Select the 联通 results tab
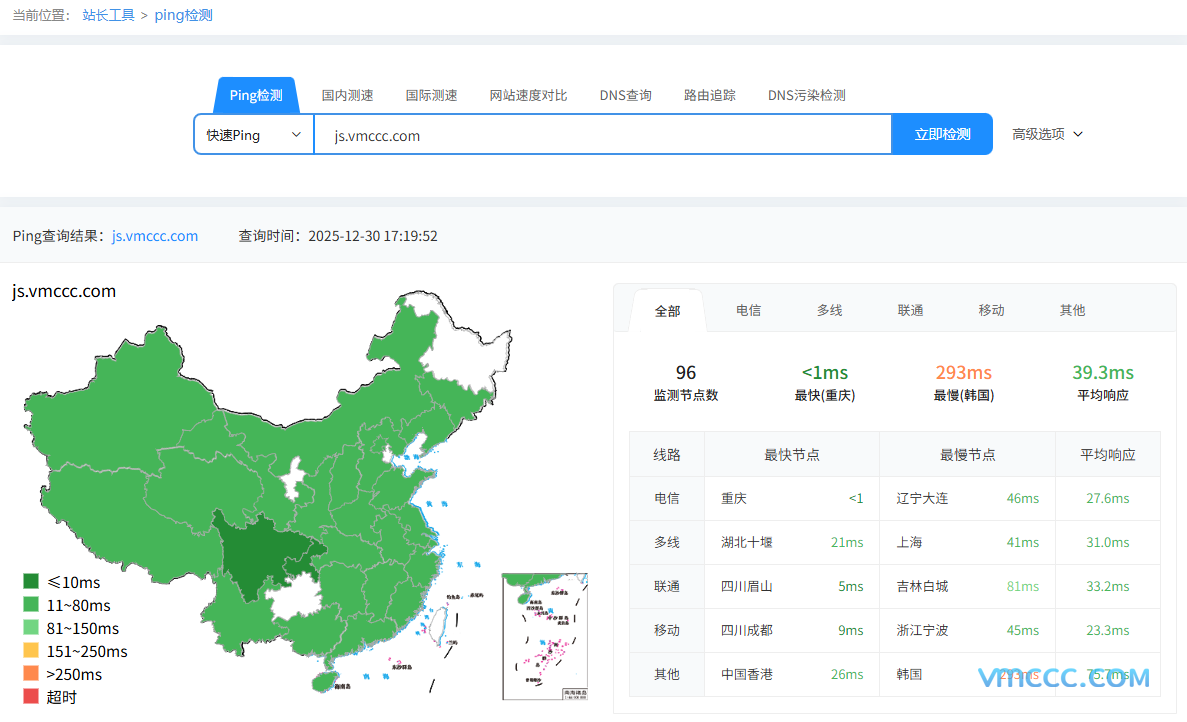Screen dimensions: 1187x722 (x=910, y=310)
